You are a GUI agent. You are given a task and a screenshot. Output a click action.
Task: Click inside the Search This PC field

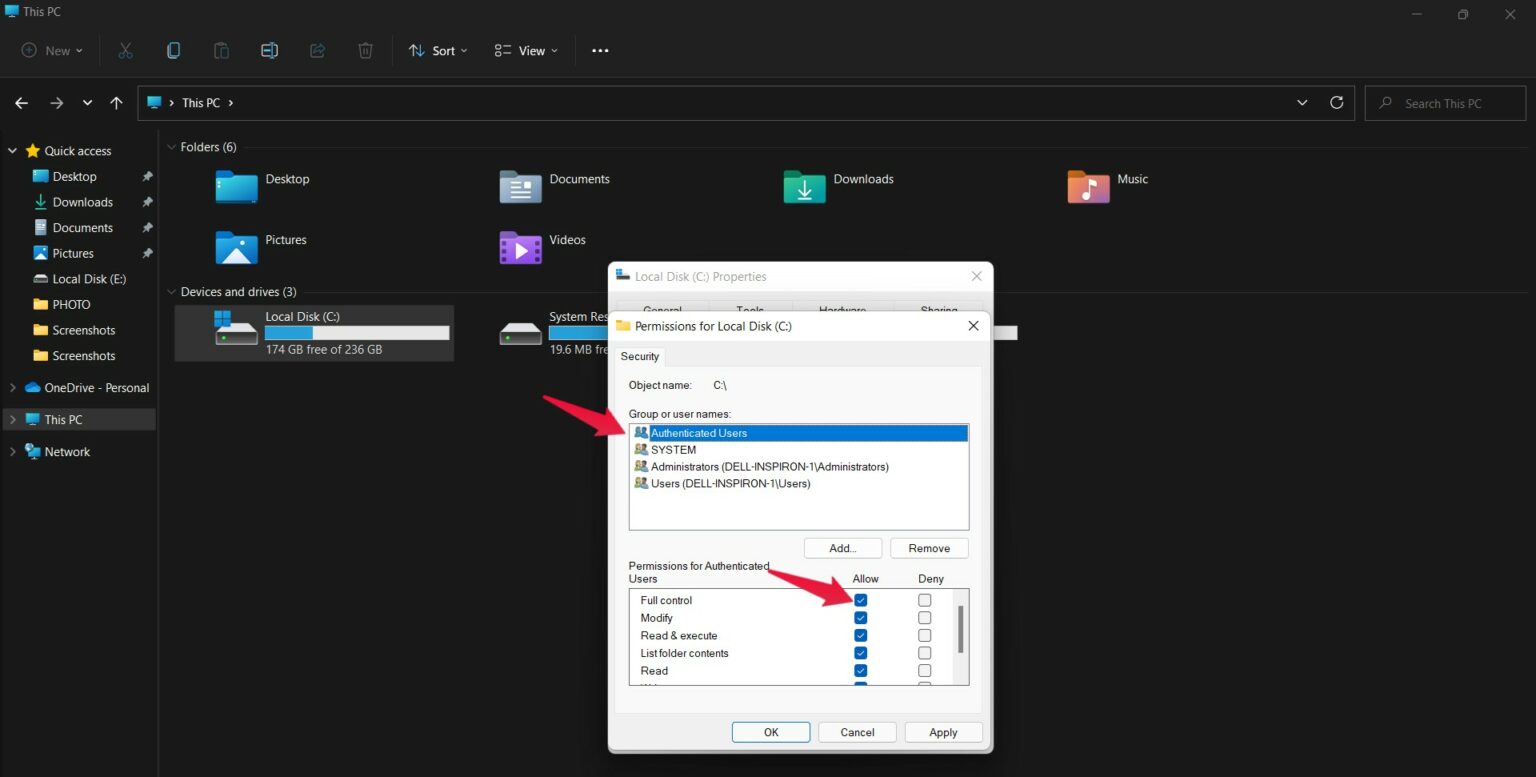click(x=1445, y=102)
